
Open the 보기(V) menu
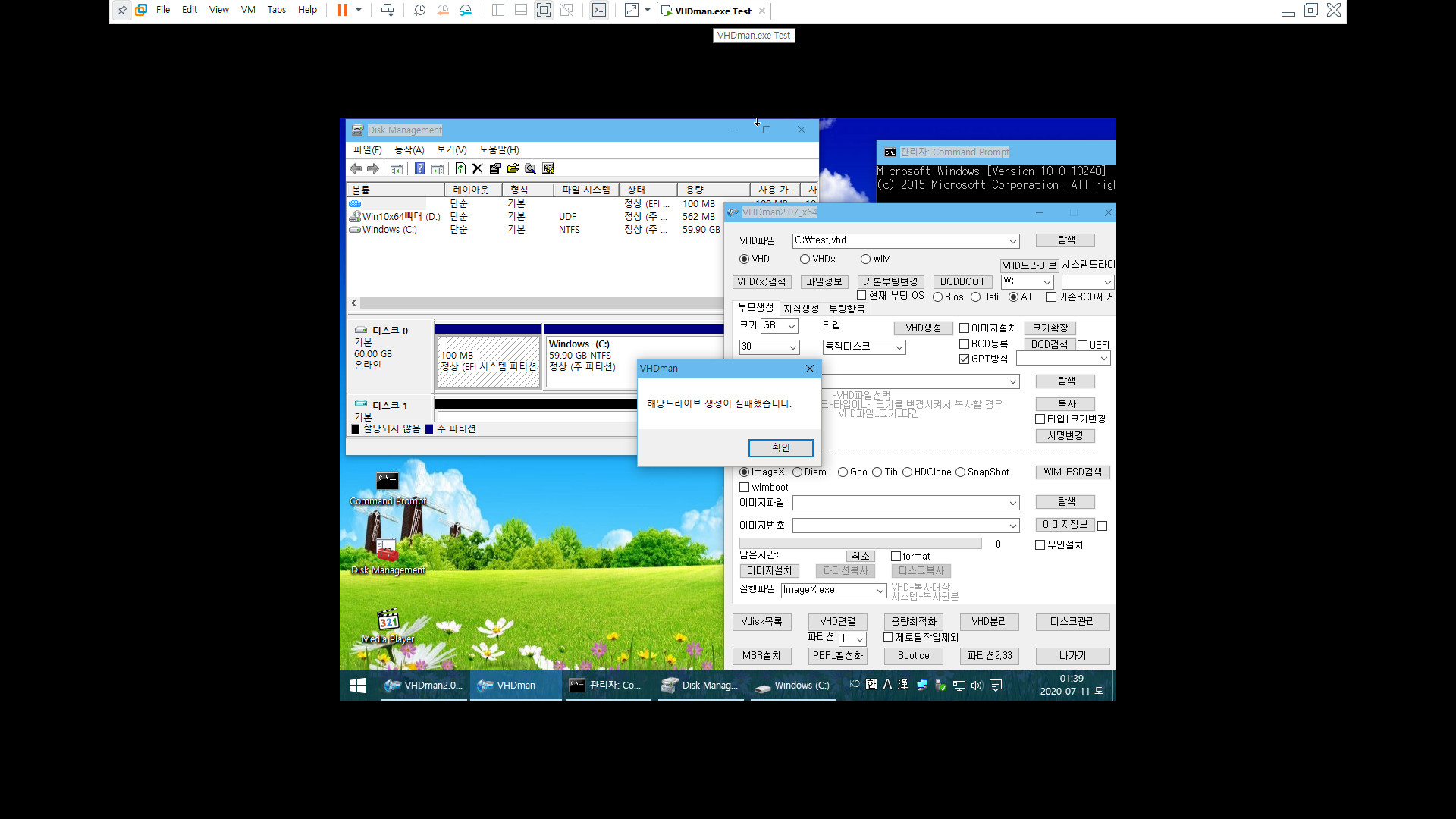(x=451, y=150)
